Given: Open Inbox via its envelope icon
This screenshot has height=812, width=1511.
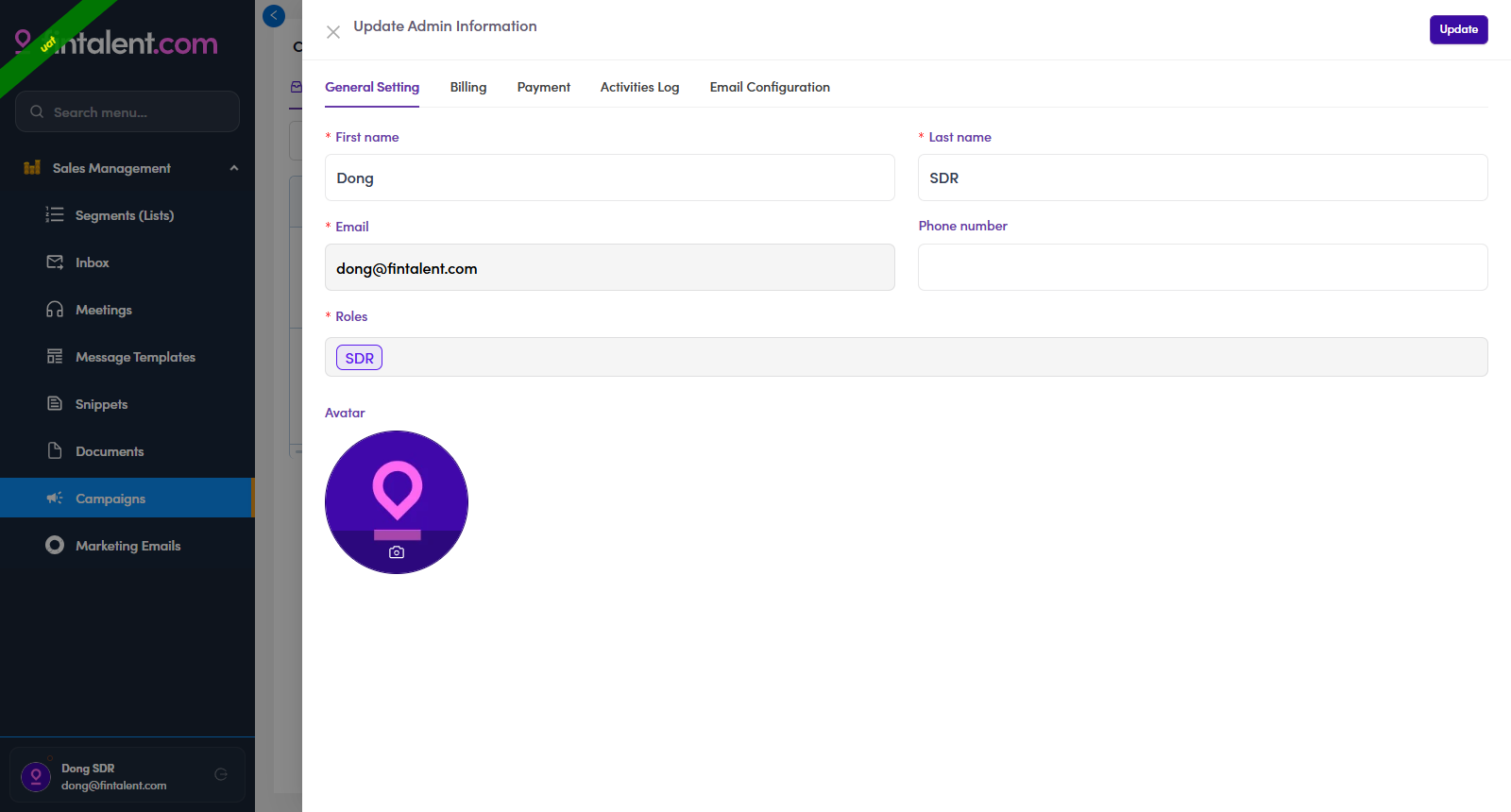Looking at the screenshot, I should 55,262.
